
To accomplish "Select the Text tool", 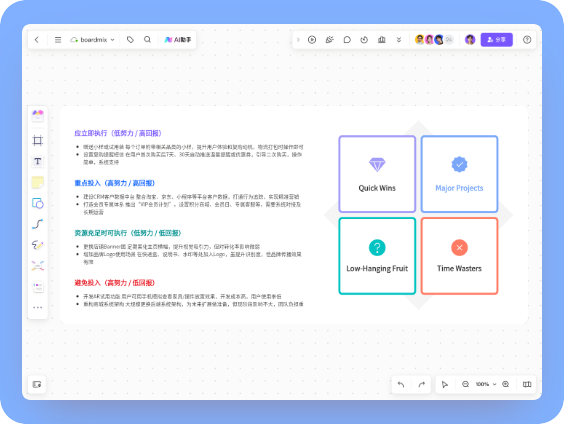I will click(37, 161).
